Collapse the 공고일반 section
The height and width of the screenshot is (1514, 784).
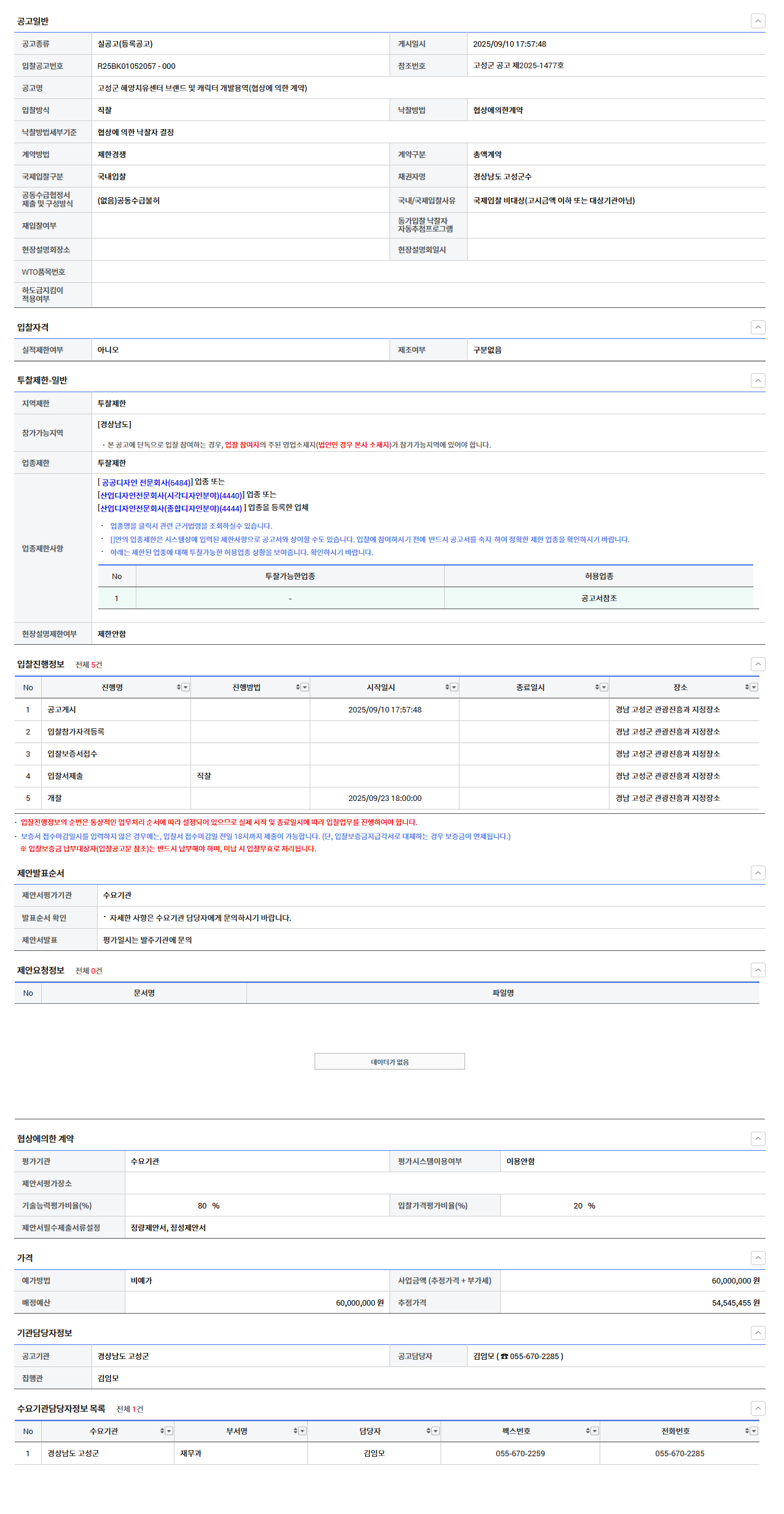tap(758, 21)
